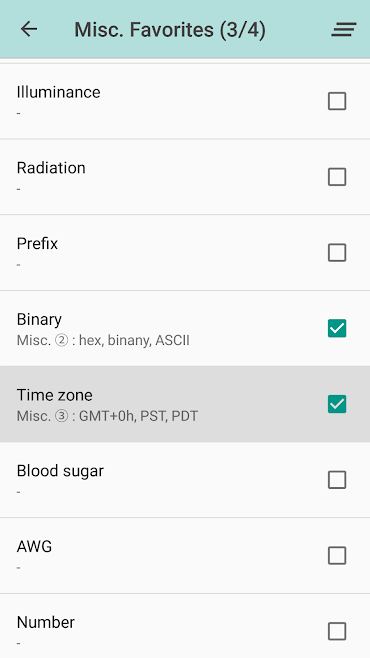Select the Illuminance list row

point(185,101)
